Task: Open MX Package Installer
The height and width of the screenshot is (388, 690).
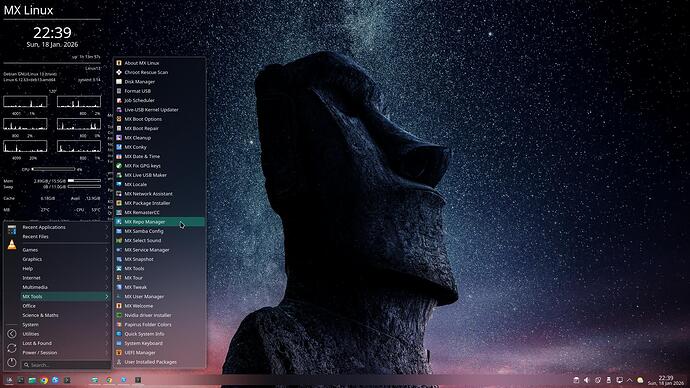Action: 159,203
